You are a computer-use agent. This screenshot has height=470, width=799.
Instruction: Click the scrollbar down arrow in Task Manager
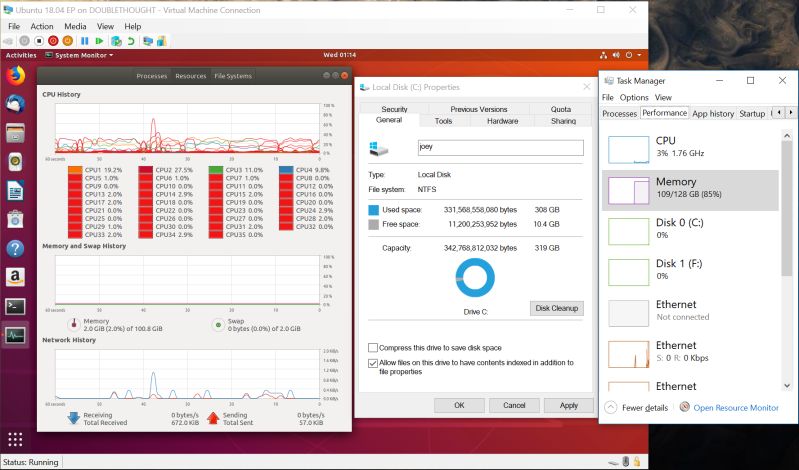tap(787, 386)
